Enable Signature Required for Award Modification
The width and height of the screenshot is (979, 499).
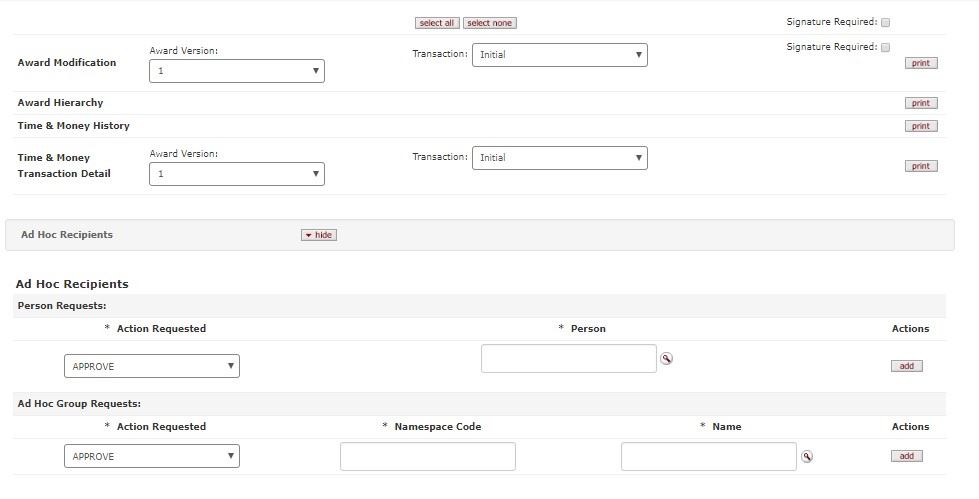(885, 47)
